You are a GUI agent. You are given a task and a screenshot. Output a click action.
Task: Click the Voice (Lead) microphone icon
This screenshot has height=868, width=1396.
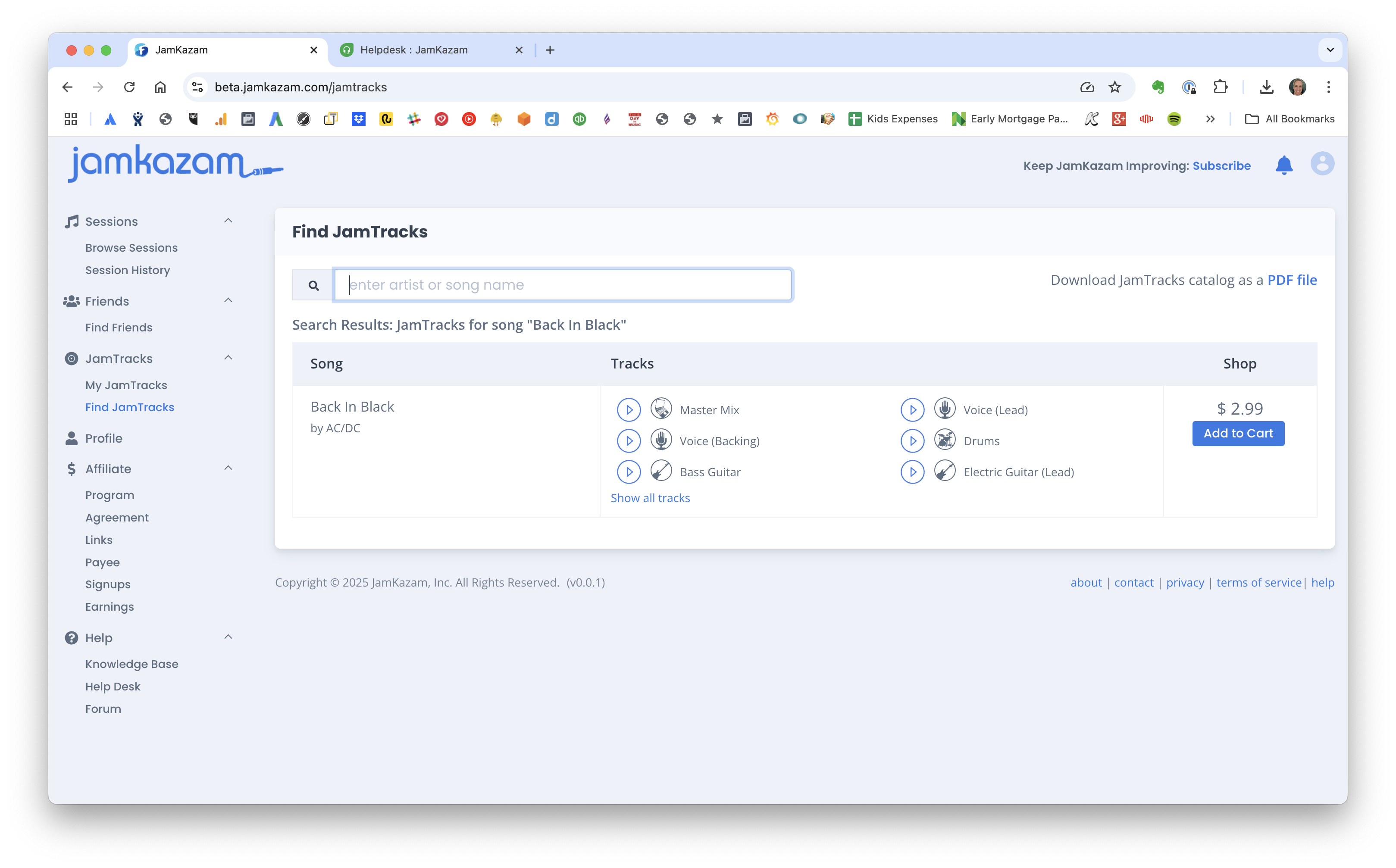944,409
